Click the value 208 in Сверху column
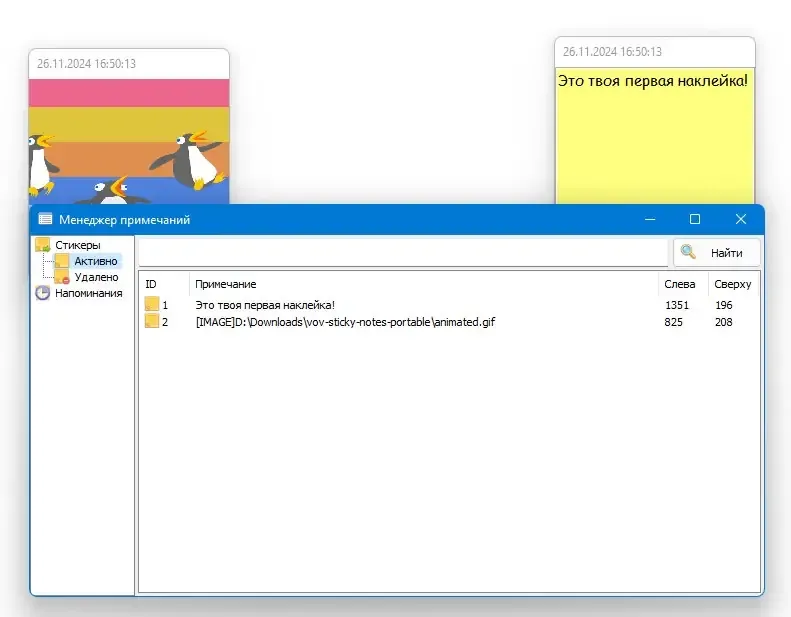The height and width of the screenshot is (617, 791). point(723,322)
